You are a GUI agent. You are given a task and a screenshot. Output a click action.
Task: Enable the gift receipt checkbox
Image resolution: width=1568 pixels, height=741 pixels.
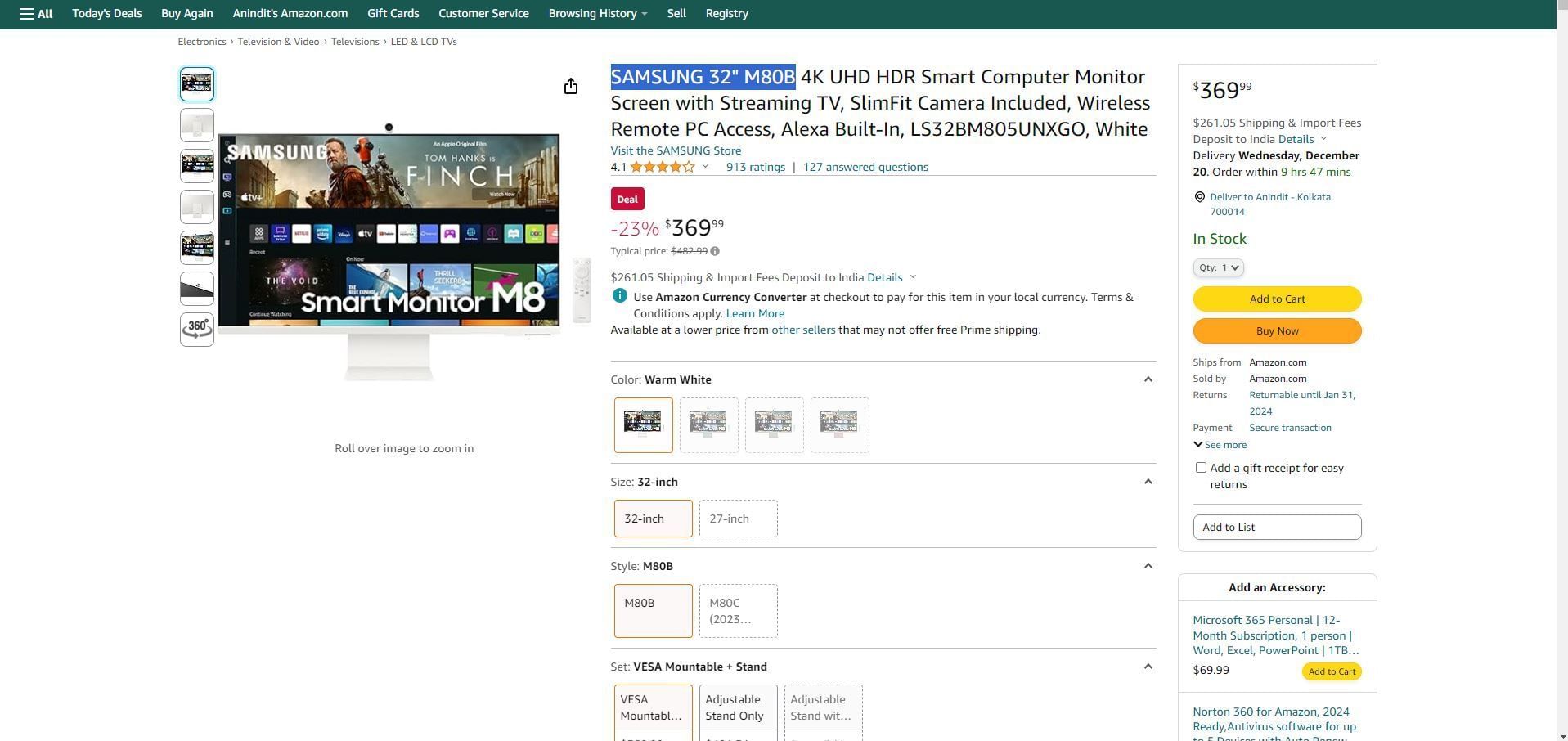click(1201, 468)
